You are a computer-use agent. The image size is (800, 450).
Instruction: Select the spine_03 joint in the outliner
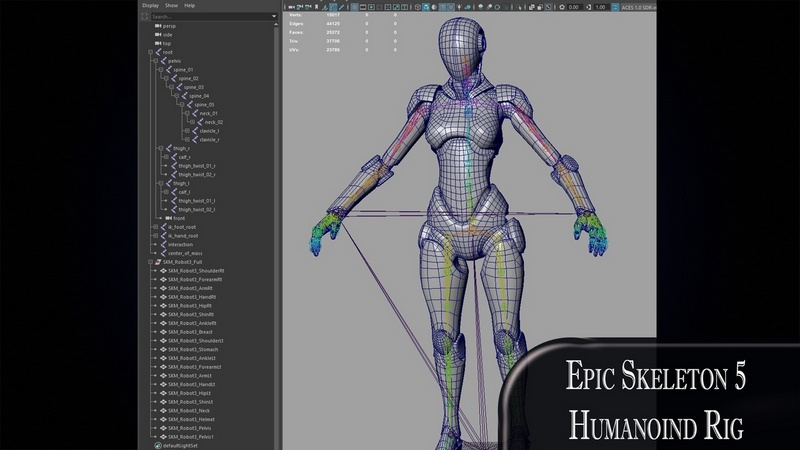193,87
